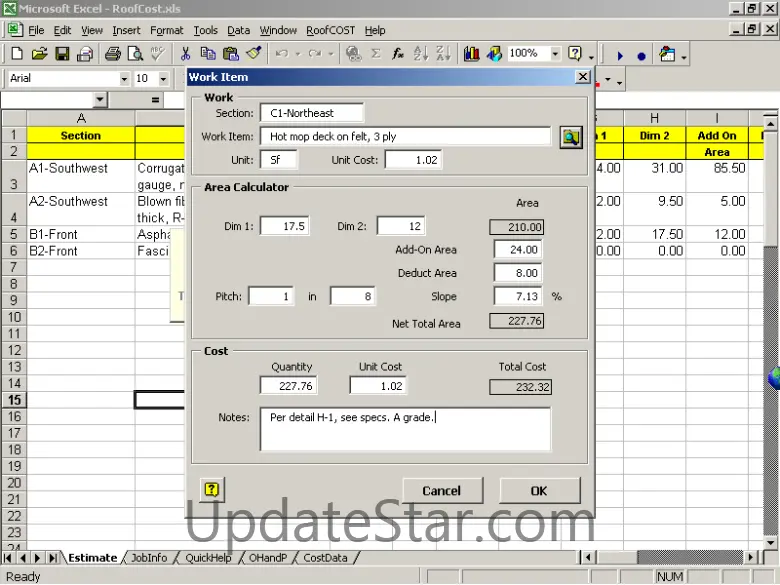Image resolution: width=780 pixels, height=585 pixels.
Task: Click the Unit field containing Sf
Action: pyautogui.click(x=279, y=160)
